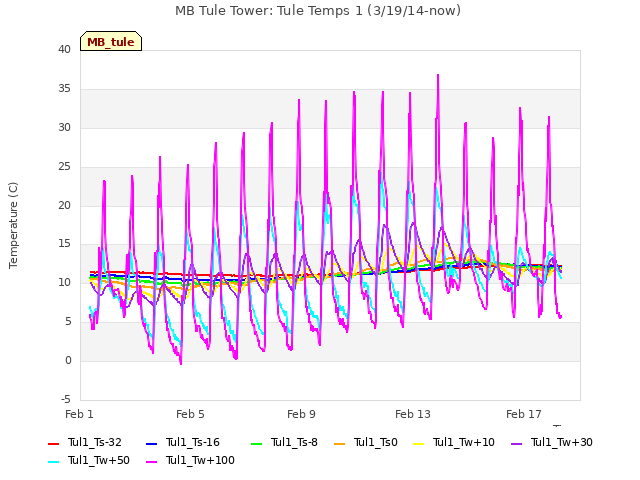
Task: Toggle the Tul1_Tw+50 legend entry
Action: [89, 460]
